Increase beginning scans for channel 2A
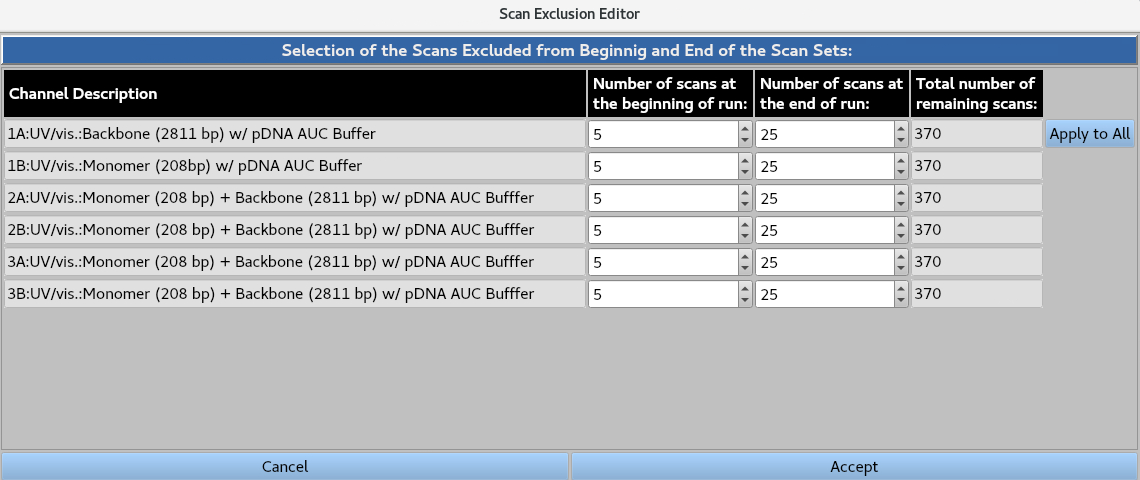 [745, 192]
